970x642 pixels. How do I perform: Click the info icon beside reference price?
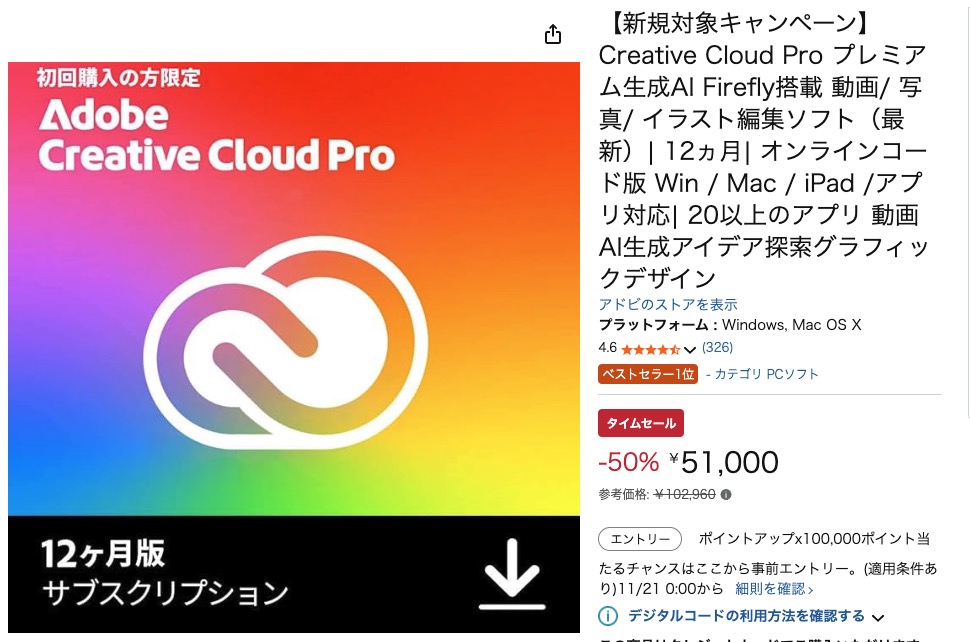726,494
